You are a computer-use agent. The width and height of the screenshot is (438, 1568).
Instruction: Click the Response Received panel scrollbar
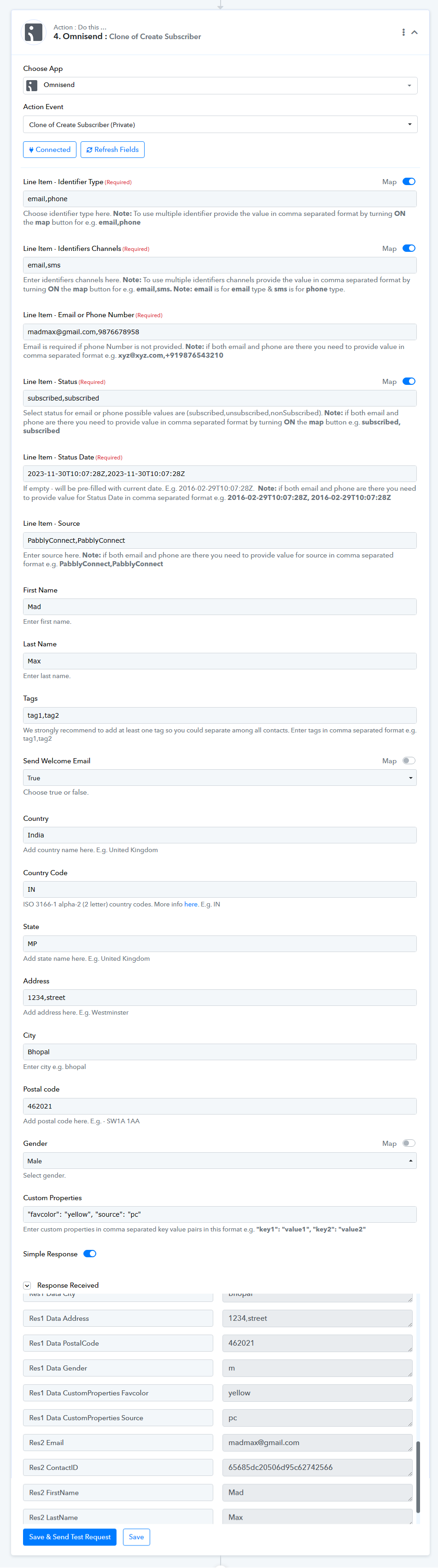[x=418, y=1477]
